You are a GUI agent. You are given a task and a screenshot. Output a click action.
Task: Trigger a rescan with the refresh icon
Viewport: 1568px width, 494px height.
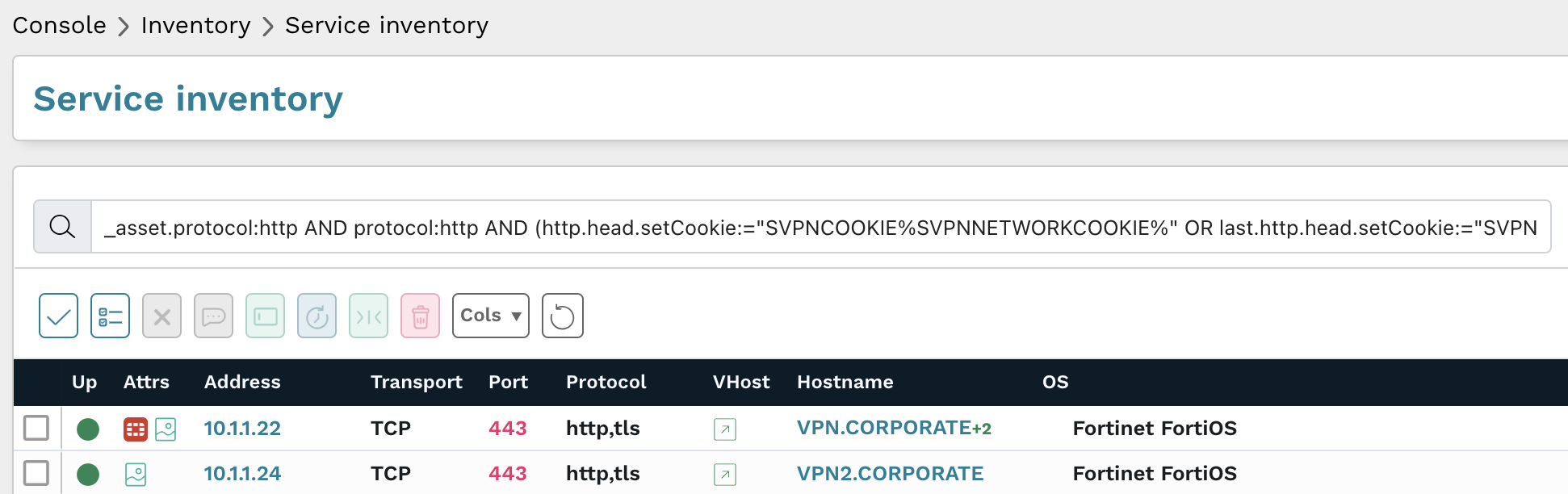[317, 316]
